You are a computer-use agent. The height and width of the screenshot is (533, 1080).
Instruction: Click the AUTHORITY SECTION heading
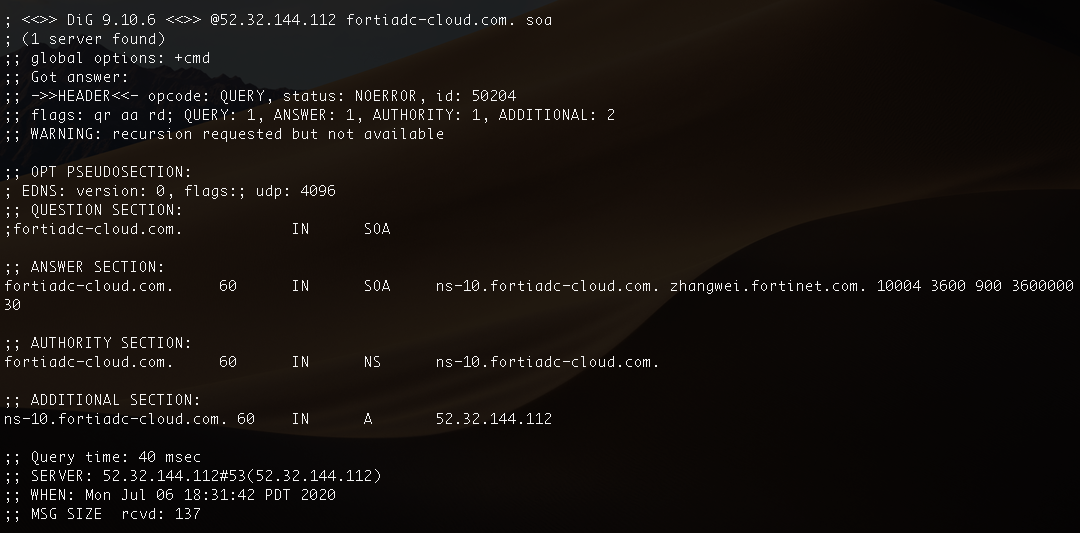111,343
